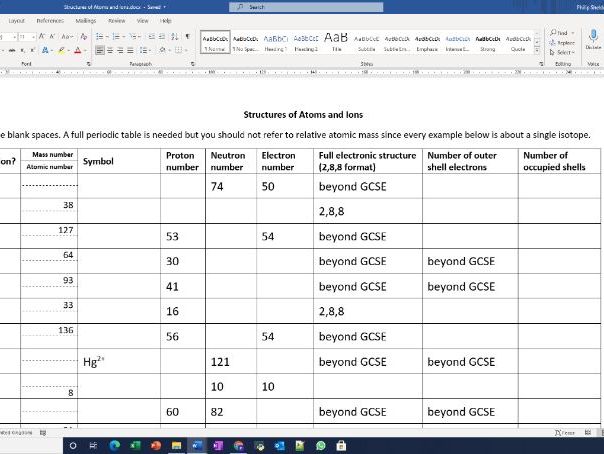Click the Numbering list icon
The height and width of the screenshot is (454, 604).
point(116,37)
